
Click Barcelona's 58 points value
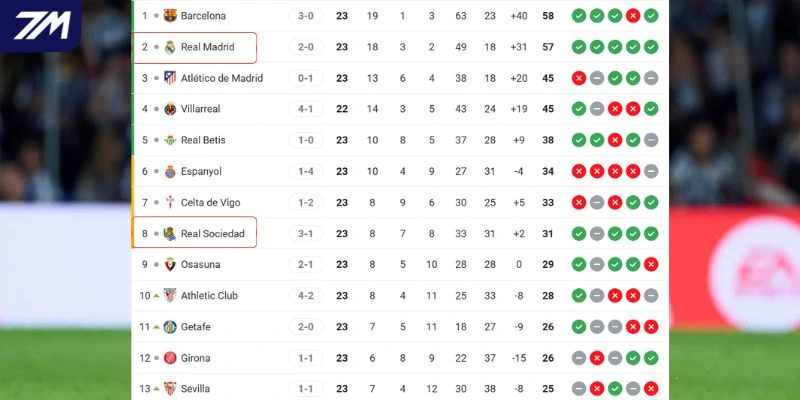point(548,16)
